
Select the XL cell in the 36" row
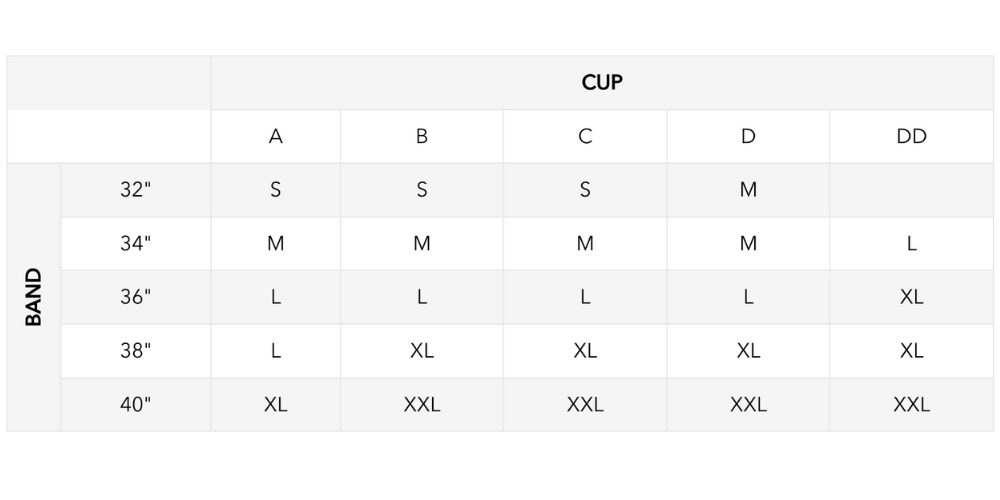point(912,297)
